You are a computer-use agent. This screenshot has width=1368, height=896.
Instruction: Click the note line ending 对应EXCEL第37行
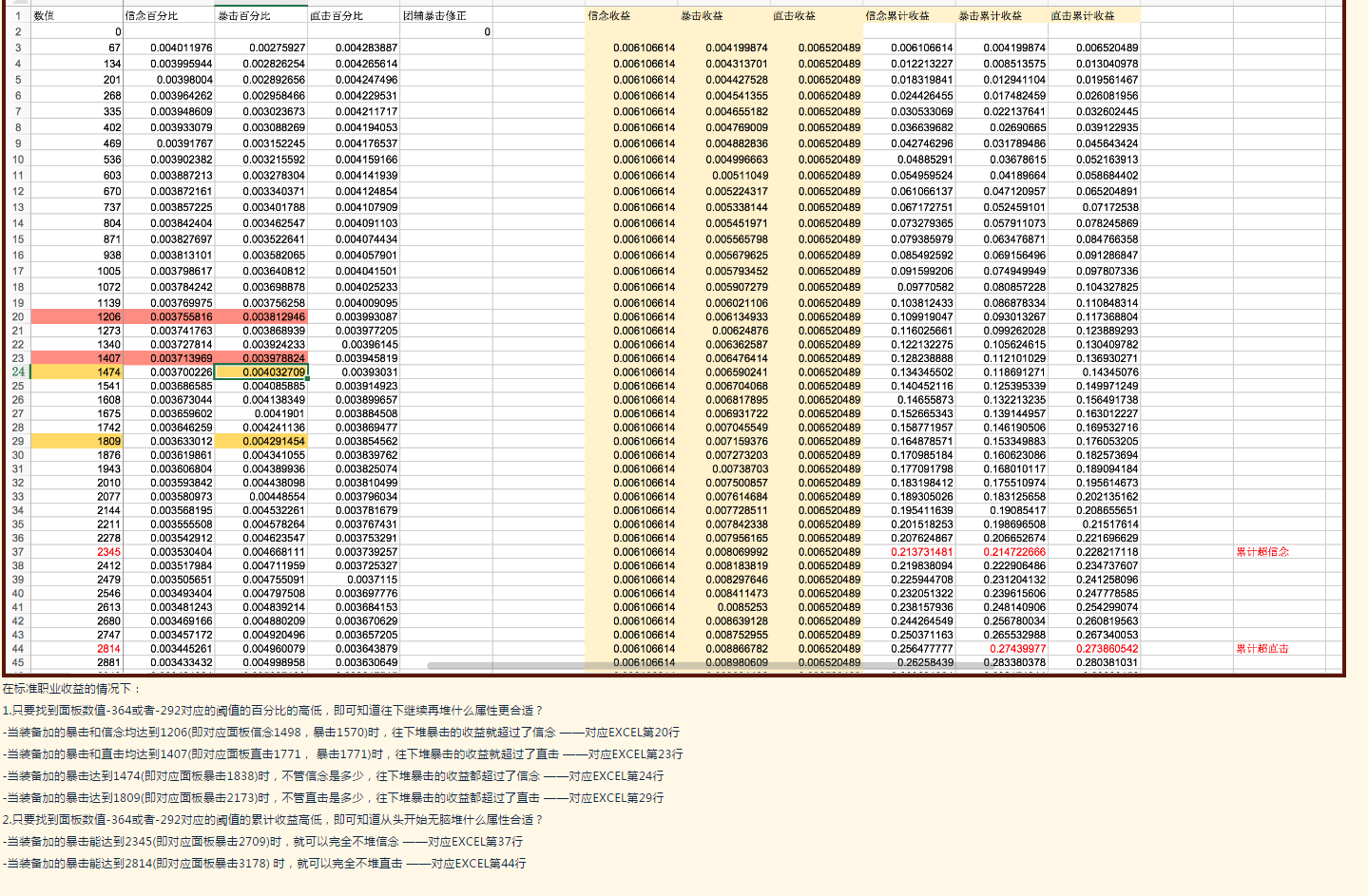[x=263, y=841]
